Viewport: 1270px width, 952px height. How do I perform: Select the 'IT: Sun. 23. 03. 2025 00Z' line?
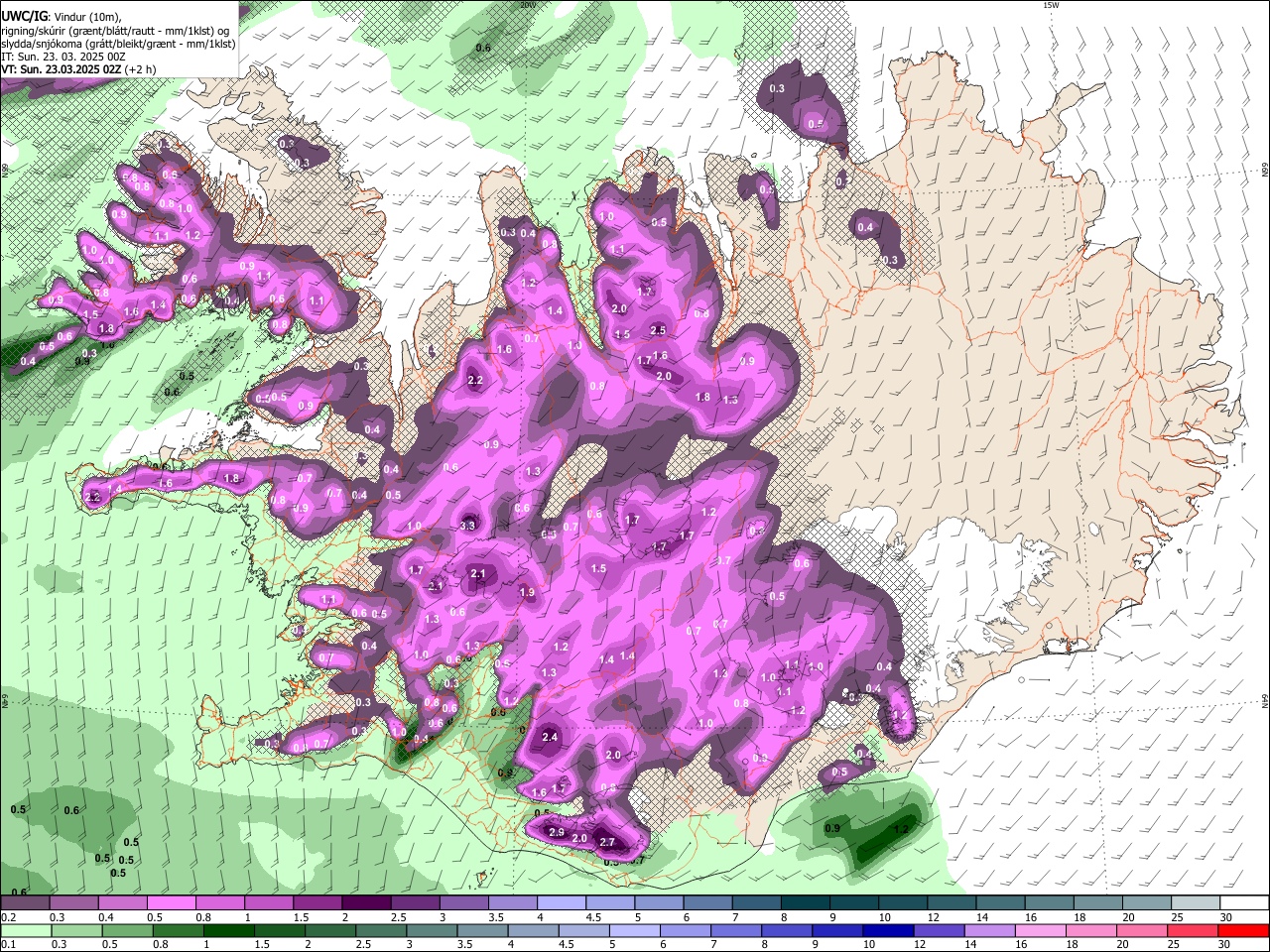pyautogui.click(x=63, y=57)
